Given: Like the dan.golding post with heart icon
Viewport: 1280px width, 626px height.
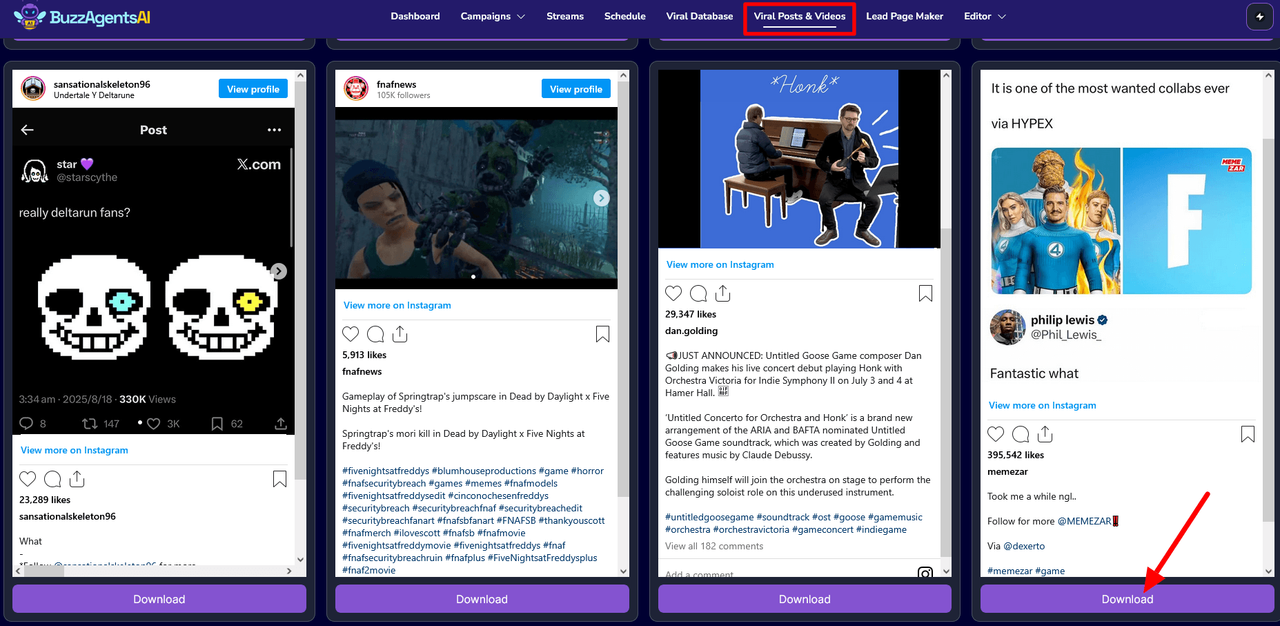Looking at the screenshot, I should coord(674,294).
